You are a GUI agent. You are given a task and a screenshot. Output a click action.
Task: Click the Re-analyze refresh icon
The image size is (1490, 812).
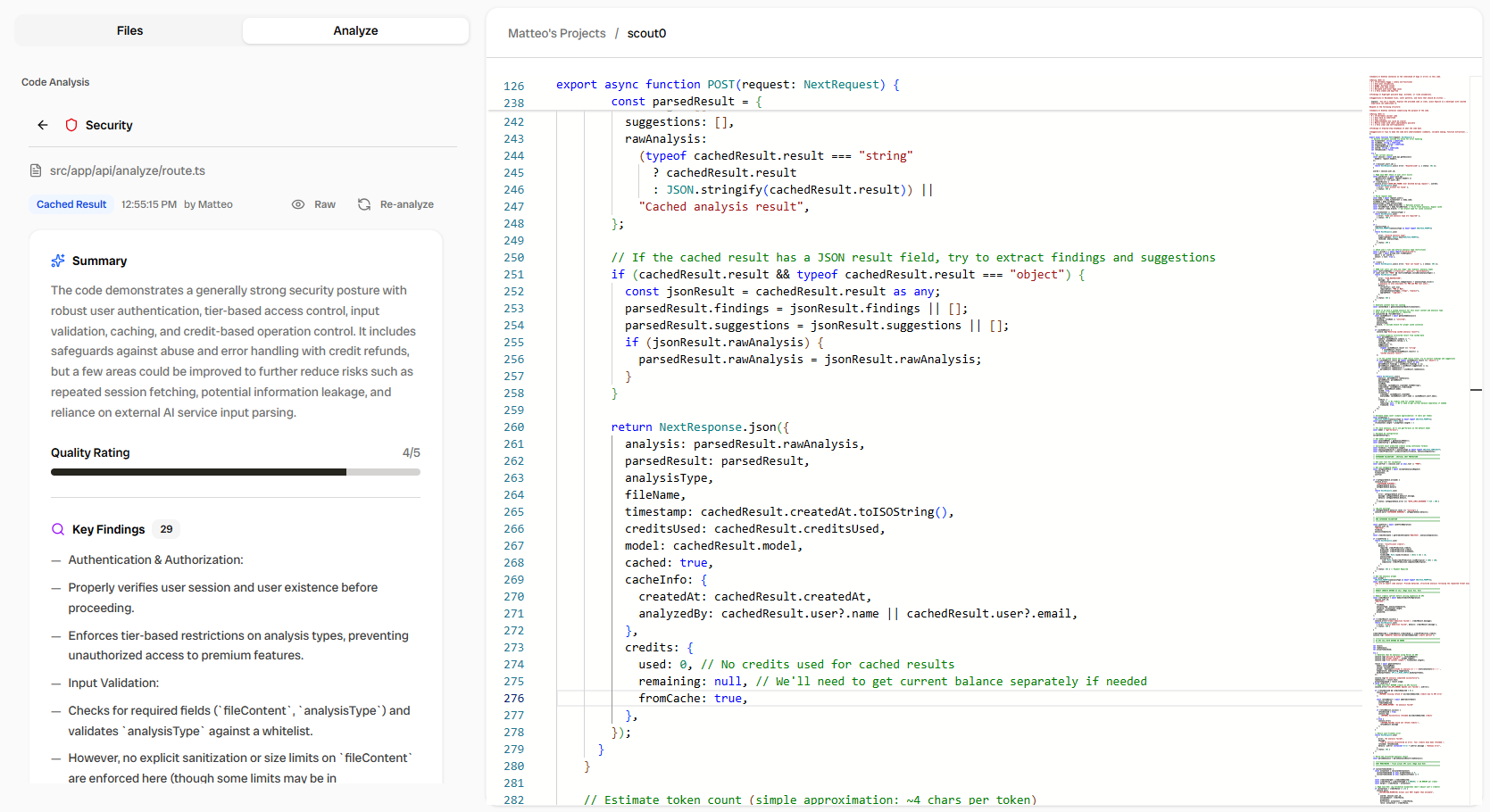(x=364, y=204)
